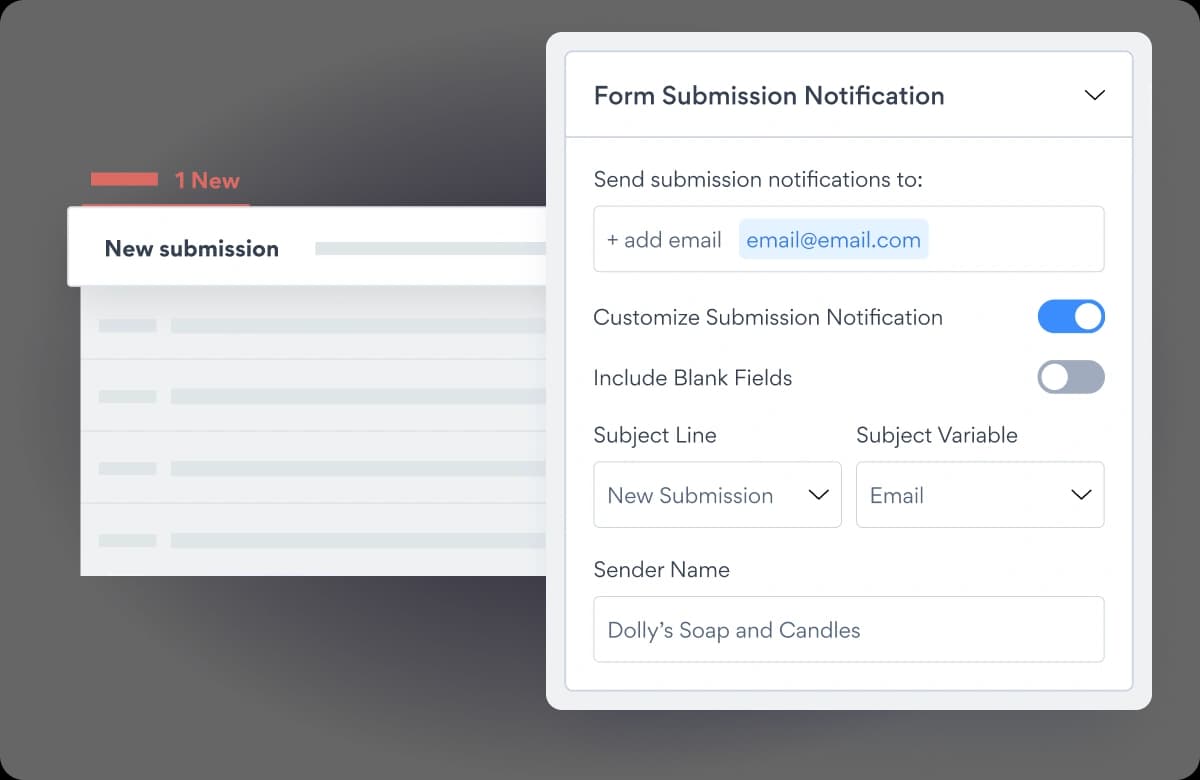1200x780 pixels.
Task: Select the 1 New tab
Action: coord(166,181)
